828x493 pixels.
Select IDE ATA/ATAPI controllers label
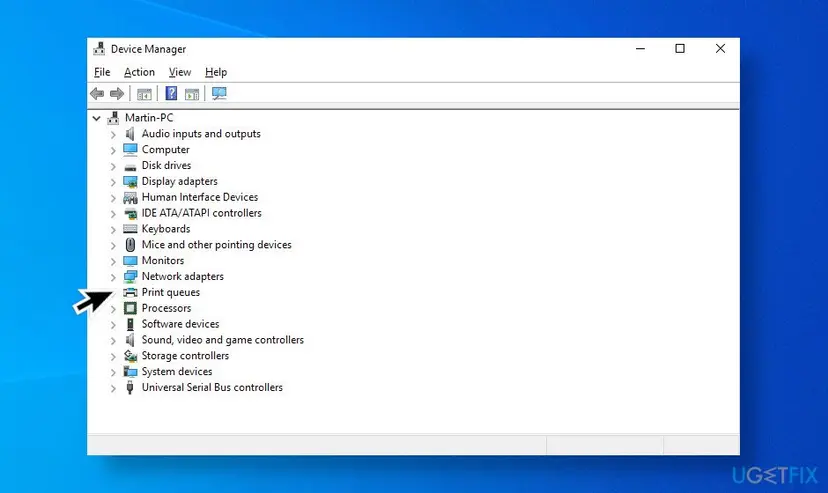(201, 213)
